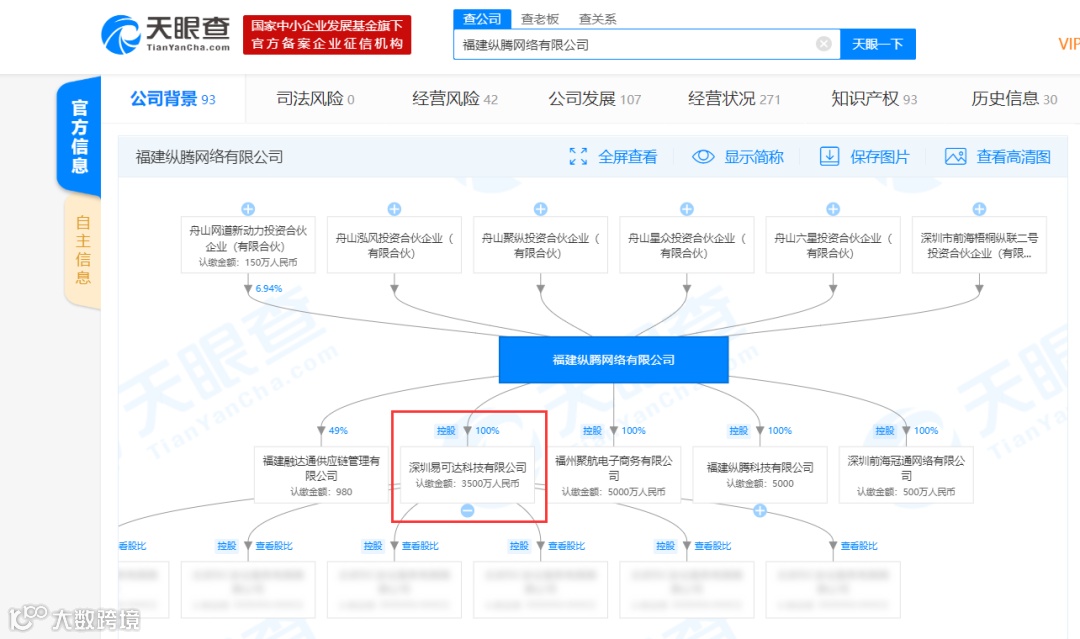This screenshot has width=1080, height=639.
Task: Select the 官方信息 side tab
Action: click(80, 136)
